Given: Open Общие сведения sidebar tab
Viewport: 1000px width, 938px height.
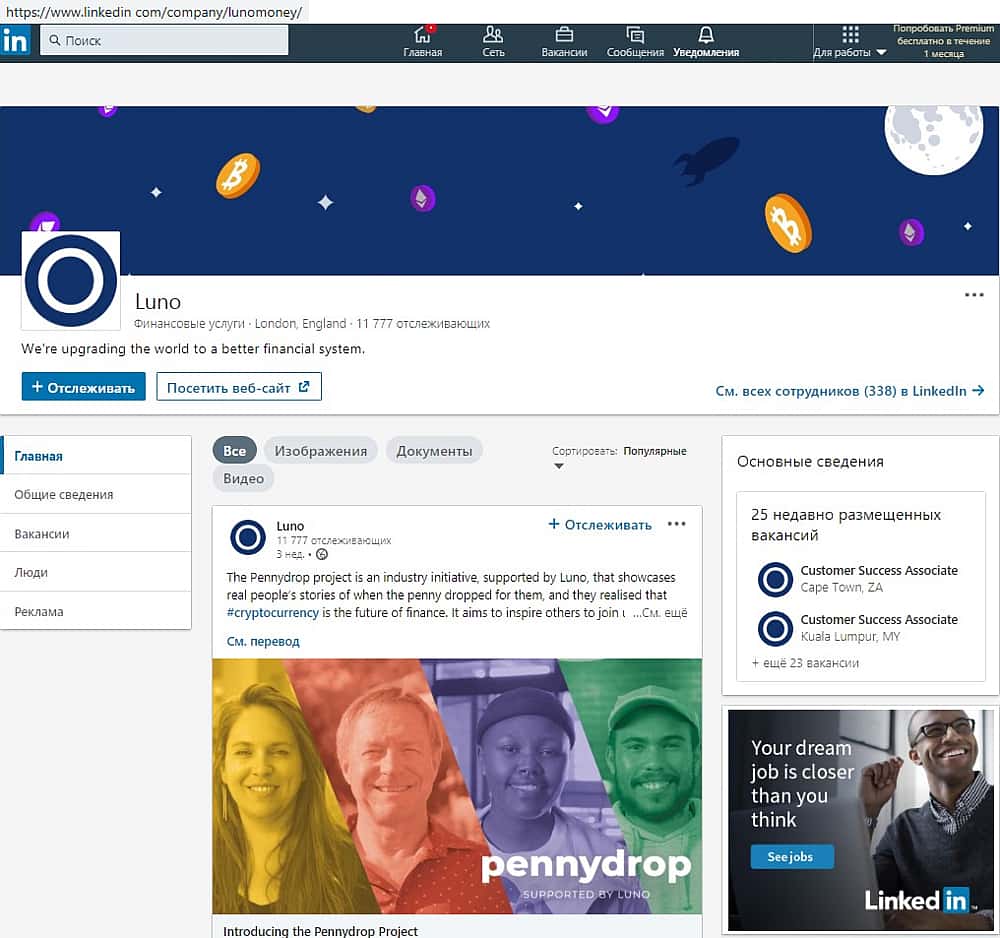Looking at the screenshot, I should tap(96, 494).
